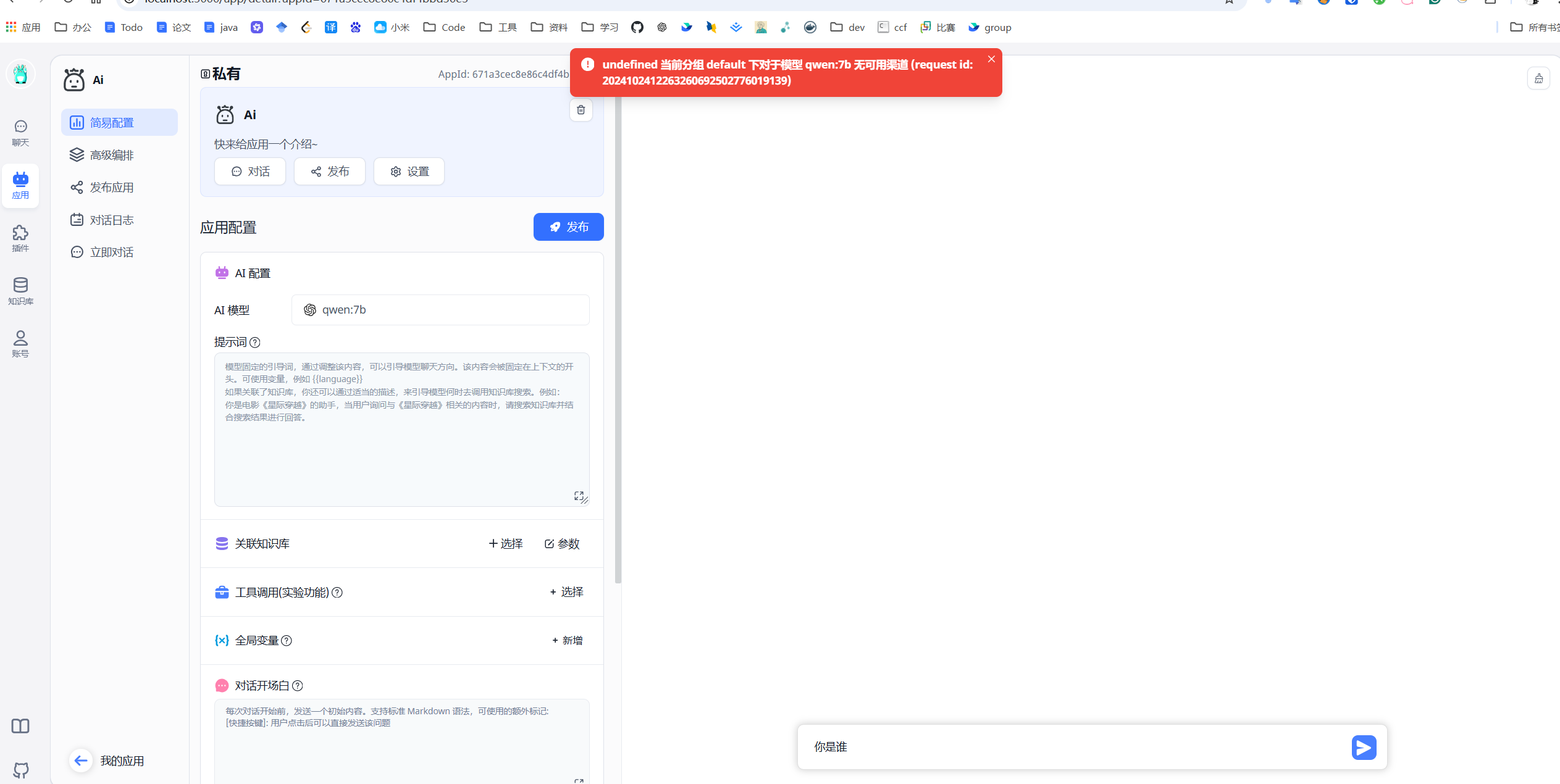The width and height of the screenshot is (1560, 784).
Task: Click 选择 for 关联知识库
Action: (506, 544)
